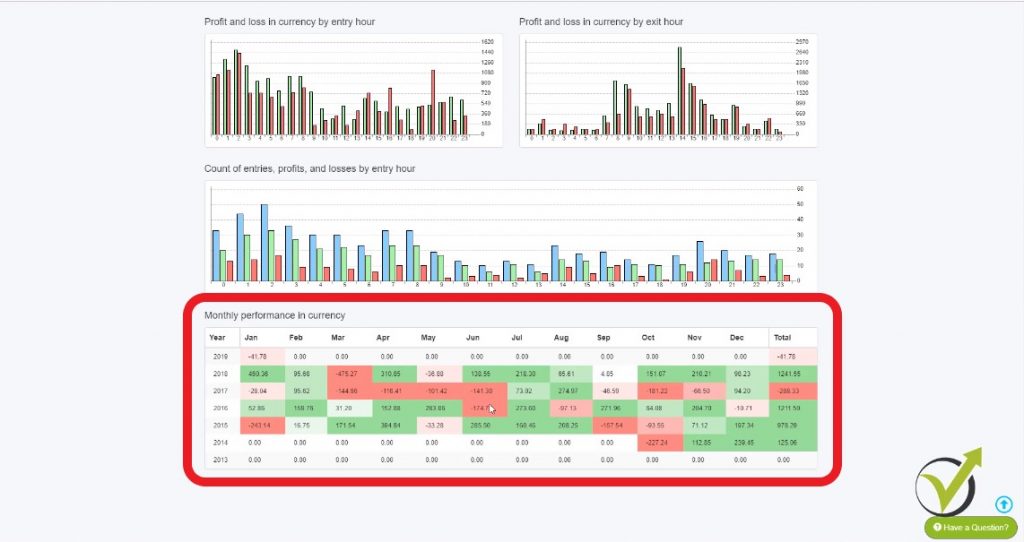Select the 2018 row year label
Image resolution: width=1024 pixels, height=542 pixels.
[x=219, y=373]
